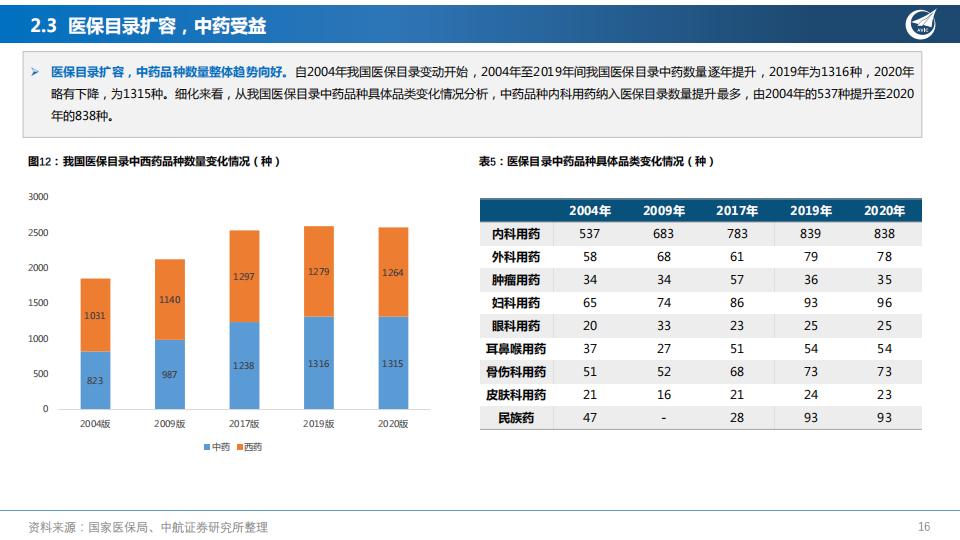Click cell 28 in 民族药 row

coord(737,418)
